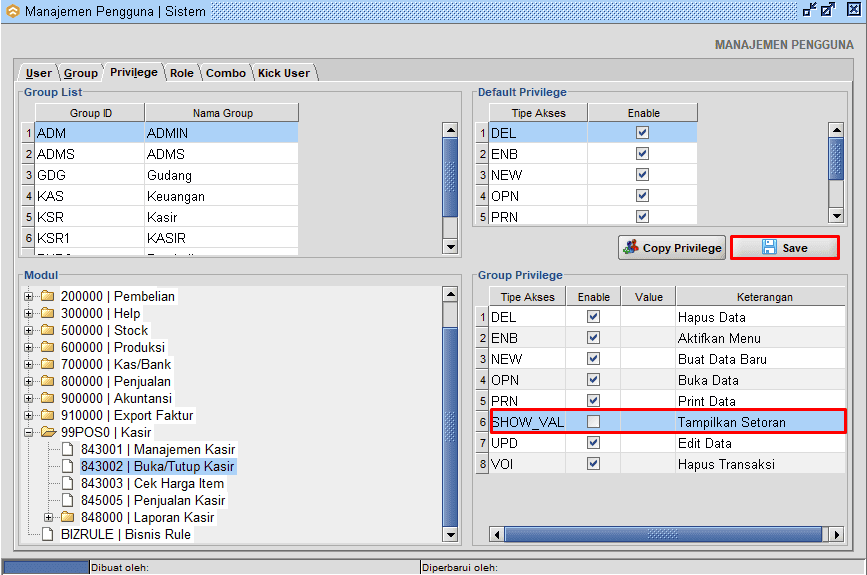The height and width of the screenshot is (575, 867).
Task: Expand the 600000 Produksi tree node
Action: point(28,347)
